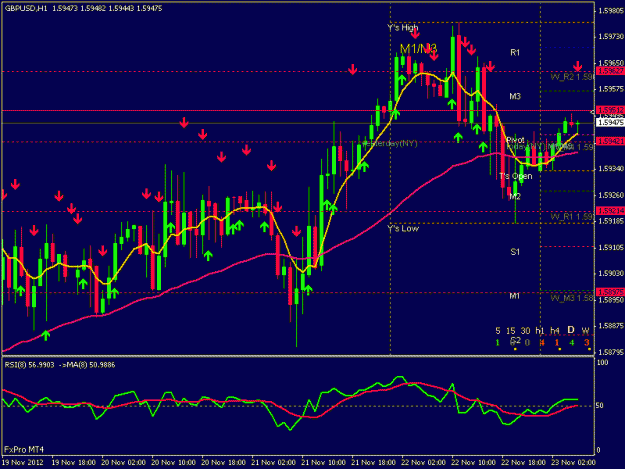Click the W_R1 weekly level label
The image size is (625, 469).
click(x=572, y=217)
